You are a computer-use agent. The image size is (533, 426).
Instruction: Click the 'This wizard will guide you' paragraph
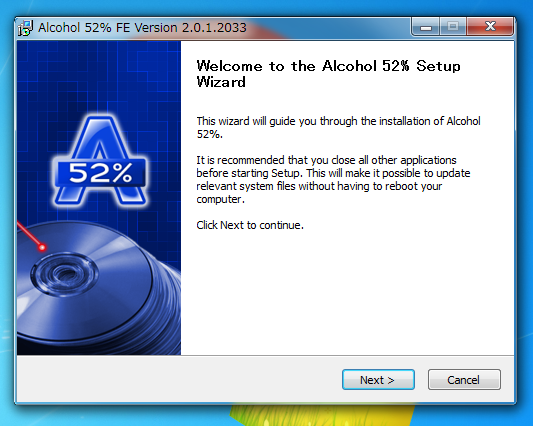click(338, 127)
